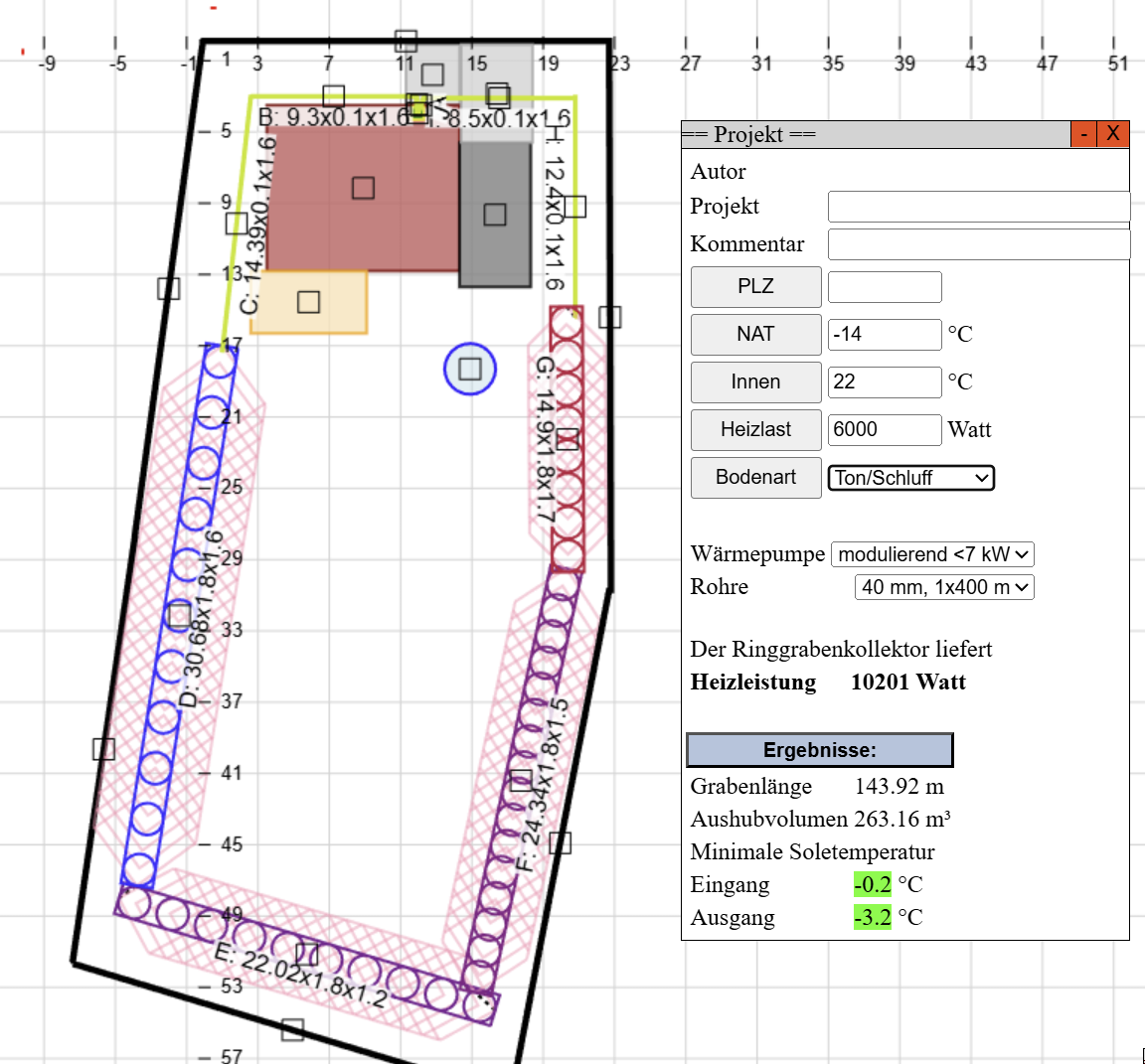
Task: Open the Rohre pipe selection dropdown
Action: click(944, 587)
